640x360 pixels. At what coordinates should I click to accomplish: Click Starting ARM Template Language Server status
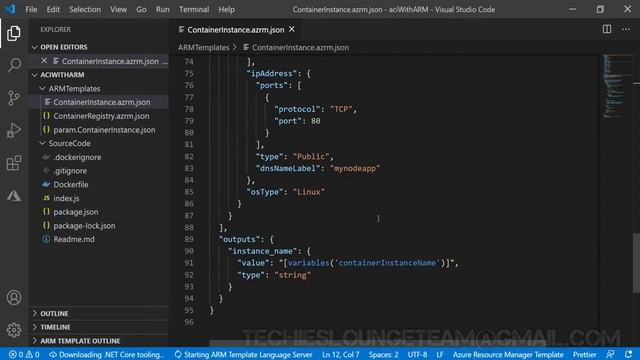point(243,354)
